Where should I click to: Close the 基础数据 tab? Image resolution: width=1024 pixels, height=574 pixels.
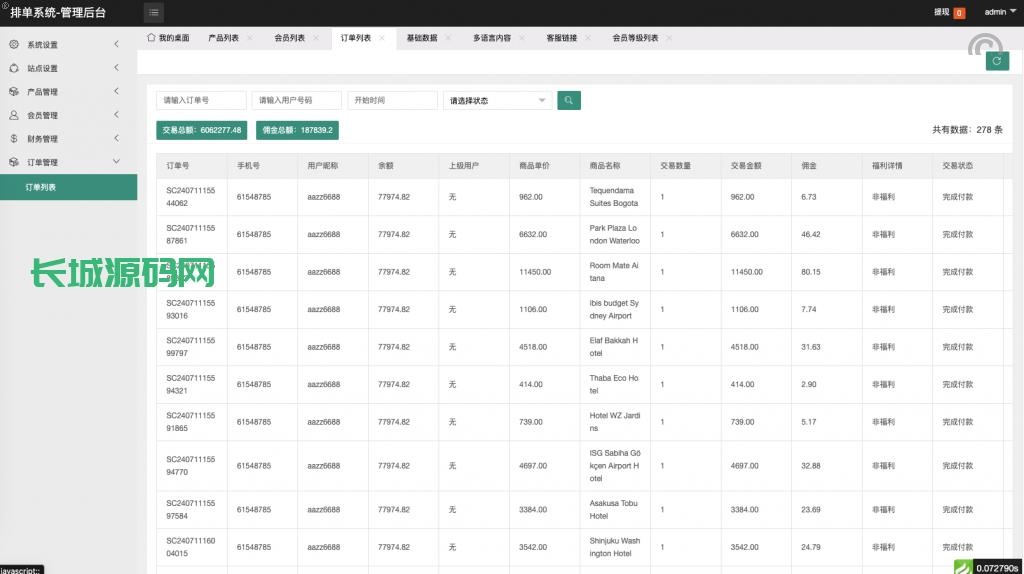pos(448,38)
